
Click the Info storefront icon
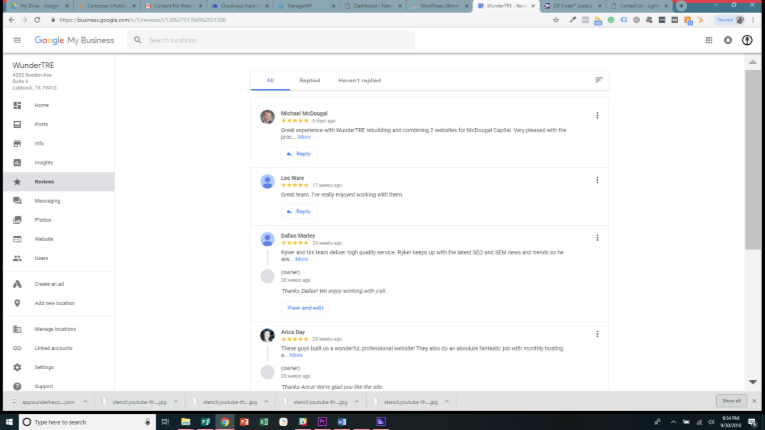pyautogui.click(x=17, y=143)
